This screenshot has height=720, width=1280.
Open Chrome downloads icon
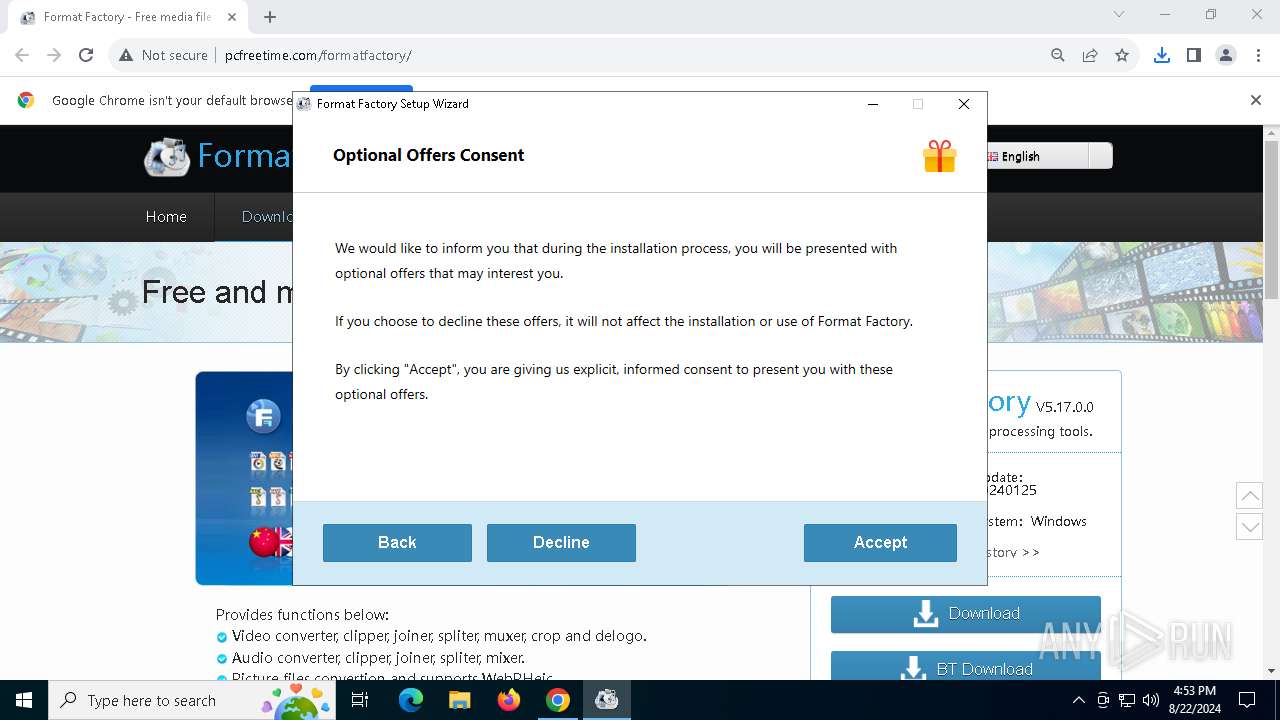(x=1162, y=55)
